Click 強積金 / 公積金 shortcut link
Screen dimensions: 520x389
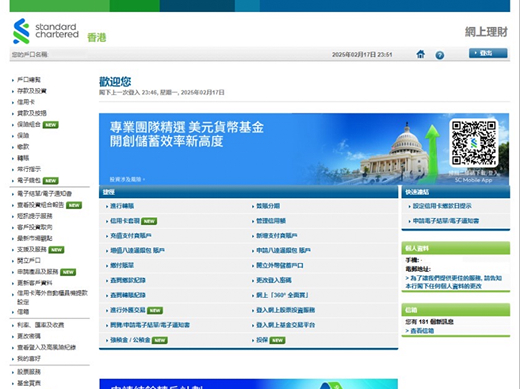tap(130, 340)
